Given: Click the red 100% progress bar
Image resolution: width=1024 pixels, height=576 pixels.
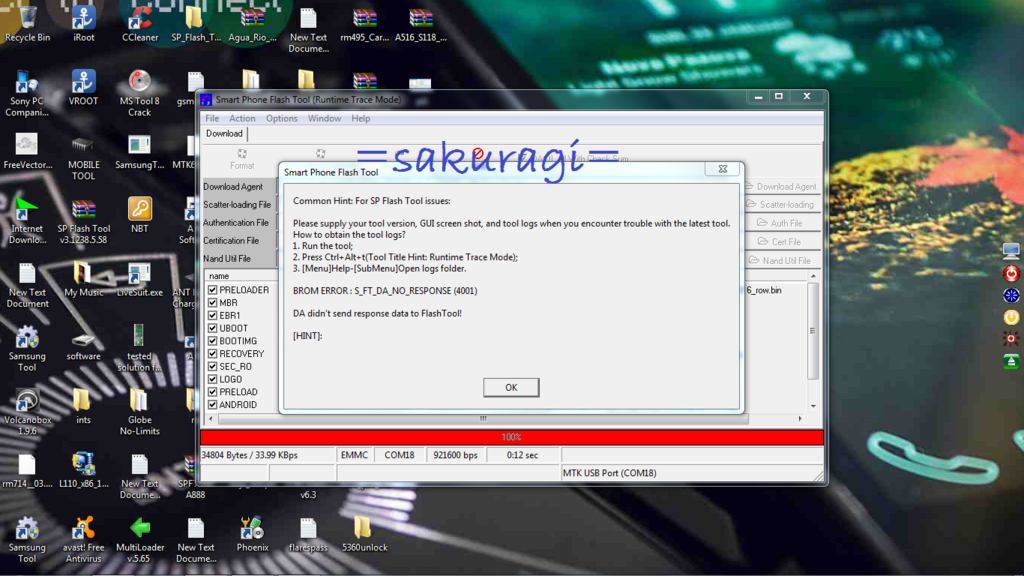Looking at the screenshot, I should click(511, 437).
